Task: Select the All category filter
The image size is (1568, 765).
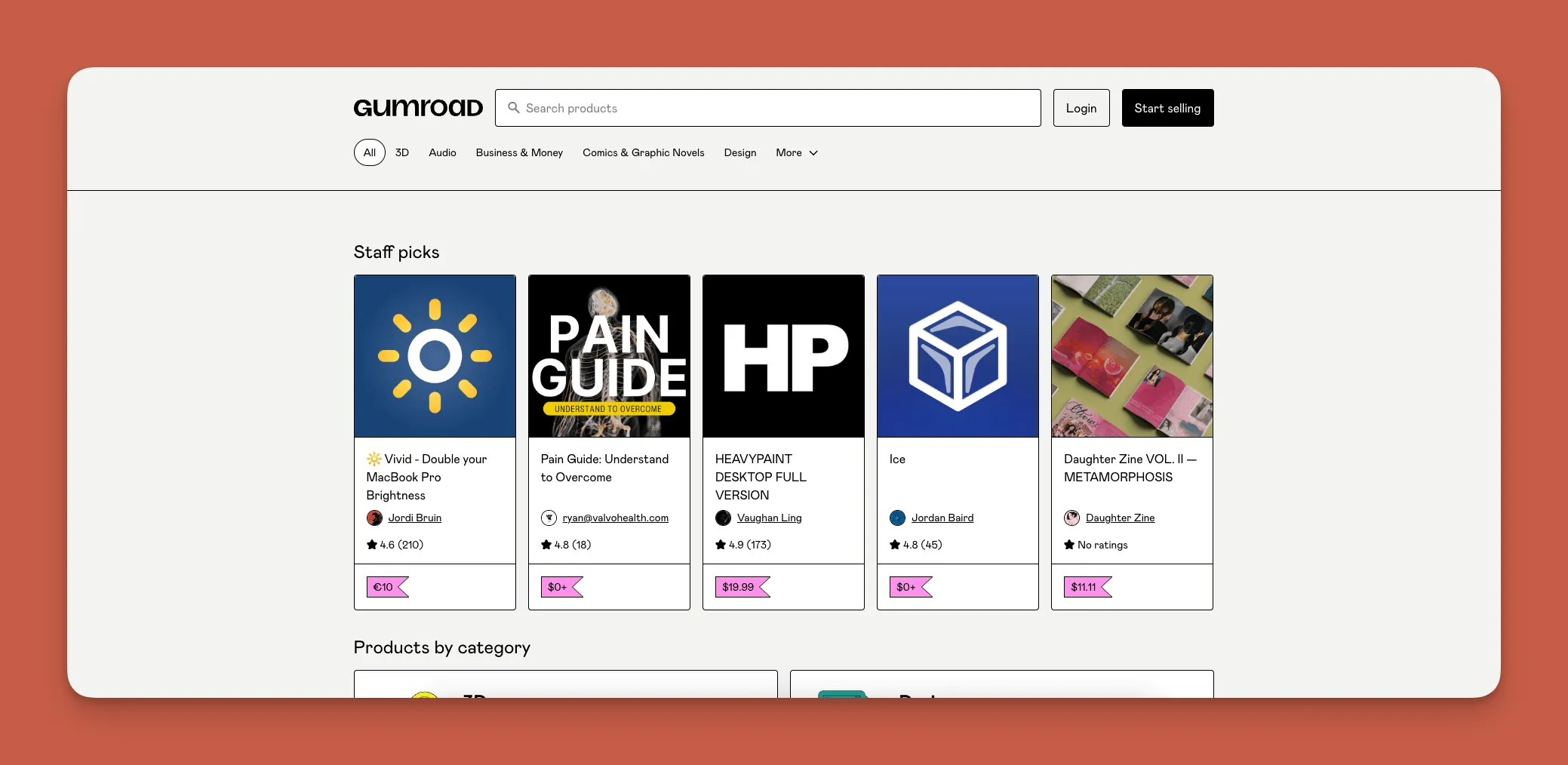Action: click(x=369, y=152)
